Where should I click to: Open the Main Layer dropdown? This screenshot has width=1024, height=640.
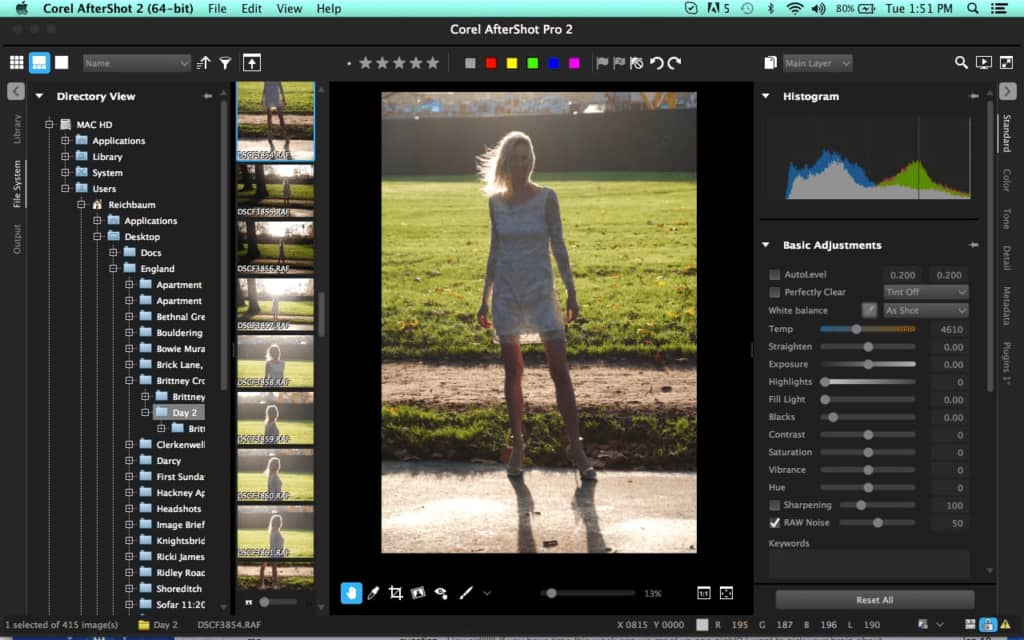[818, 63]
